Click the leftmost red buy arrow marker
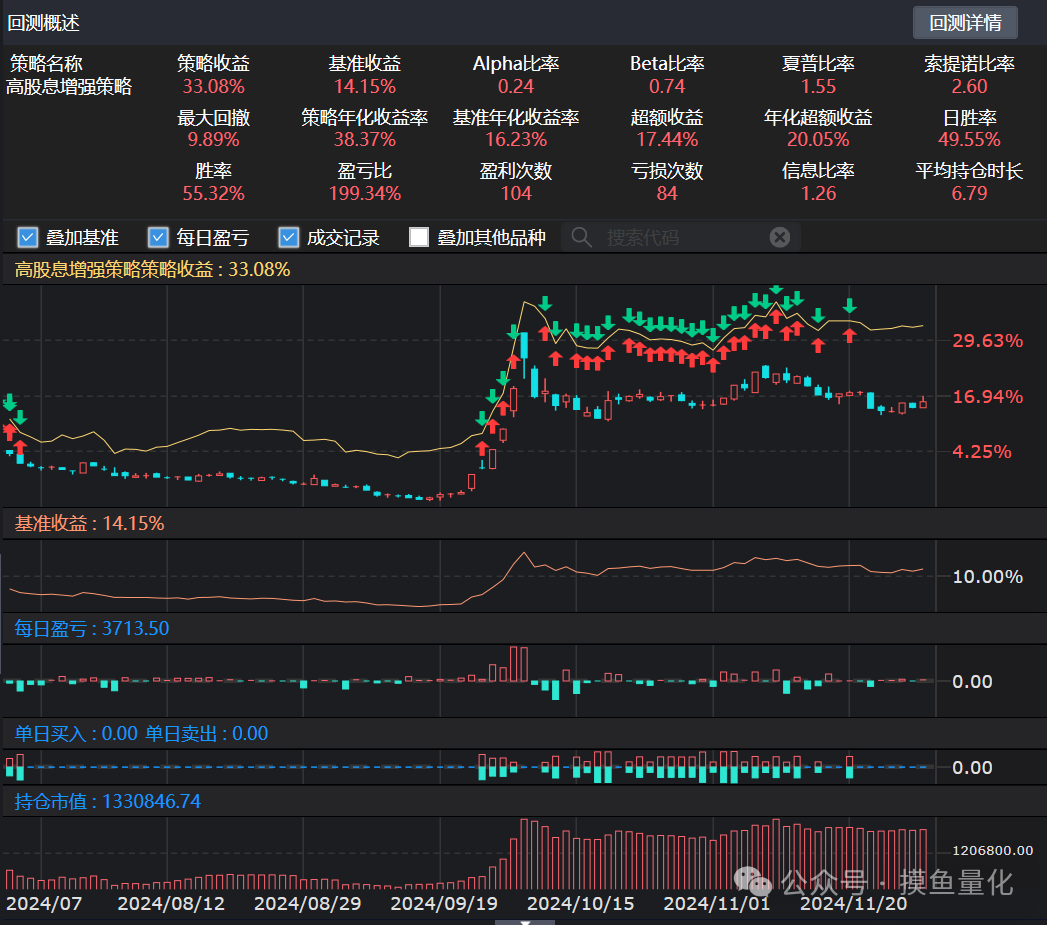 (10, 431)
